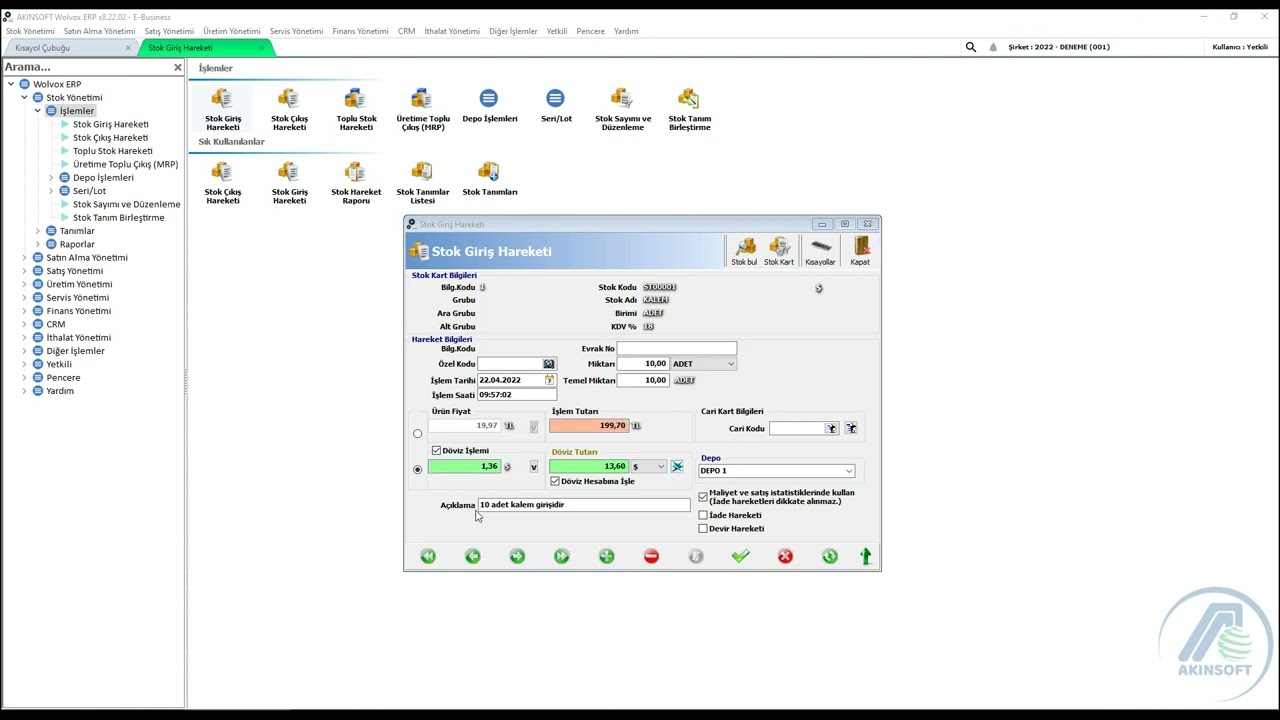Collapse Stok Yönetimi tree node
The width and height of the screenshot is (1280, 720).
24,97
